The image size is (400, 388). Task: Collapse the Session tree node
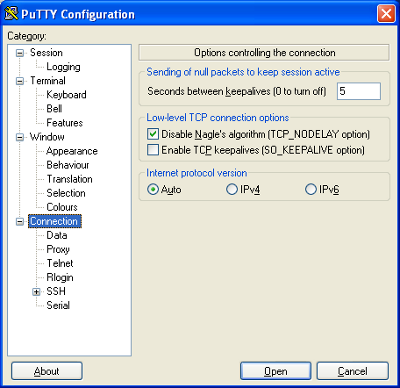pyautogui.click(x=20, y=53)
